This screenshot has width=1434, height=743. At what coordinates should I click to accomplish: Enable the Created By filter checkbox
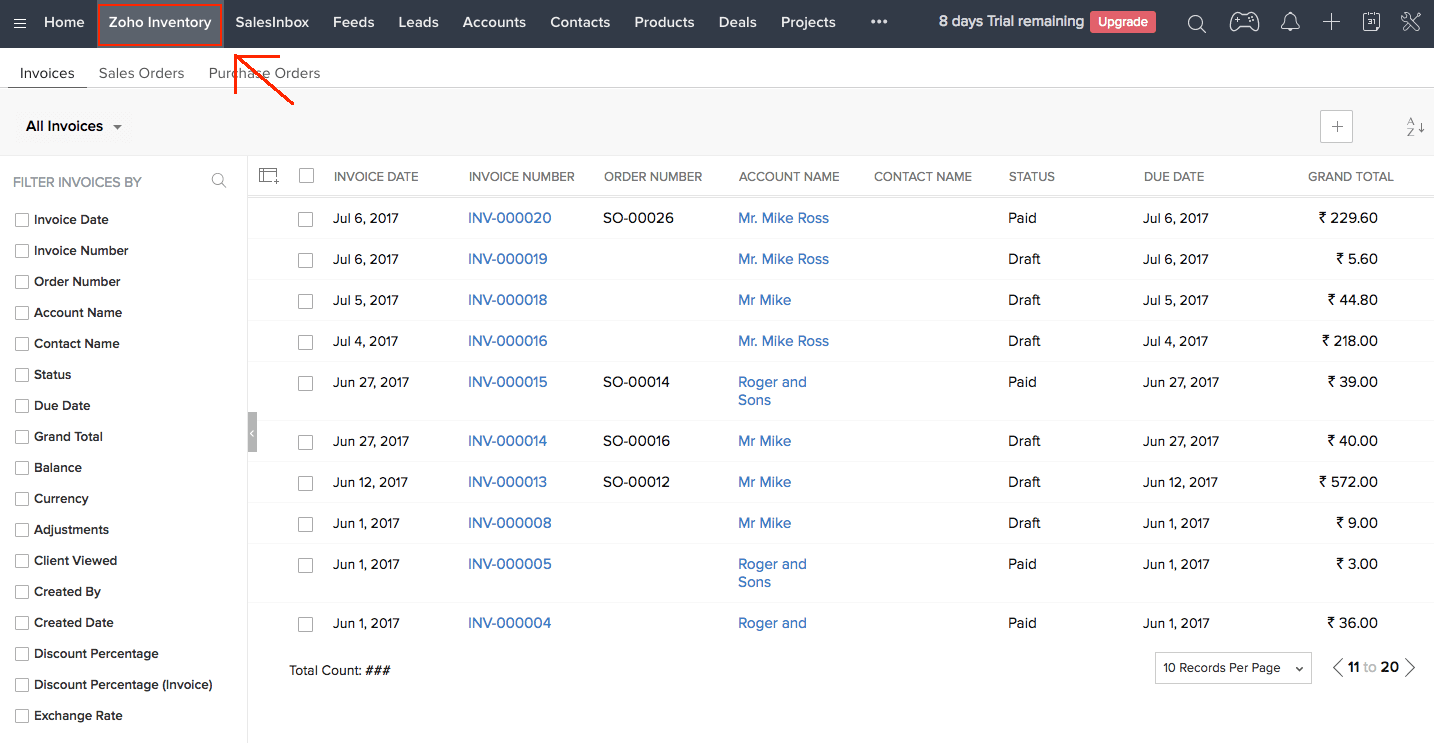click(x=22, y=592)
